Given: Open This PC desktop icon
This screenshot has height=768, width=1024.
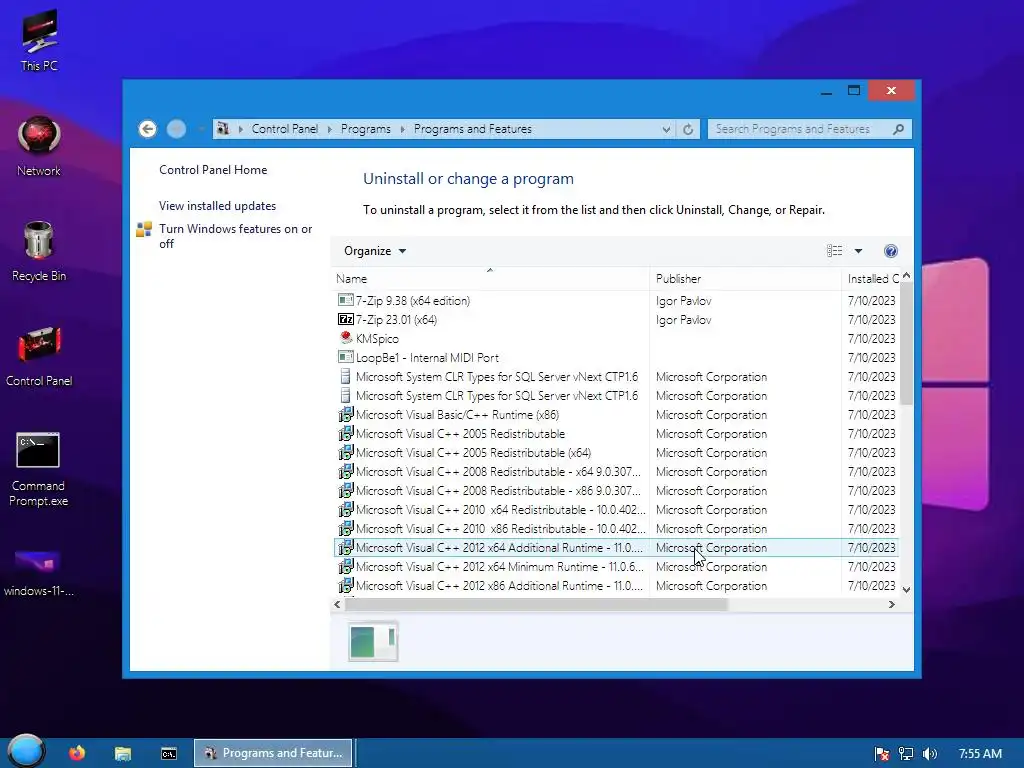Looking at the screenshot, I should 39,40.
